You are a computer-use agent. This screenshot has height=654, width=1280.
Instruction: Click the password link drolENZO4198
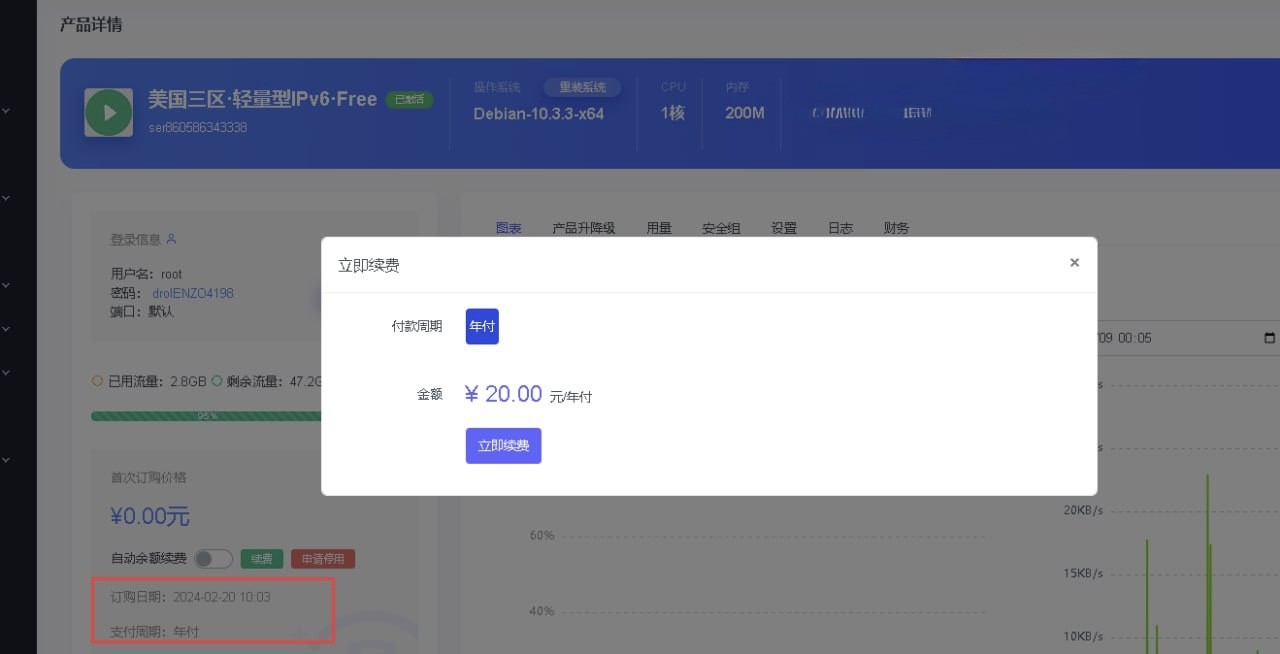pos(192,293)
